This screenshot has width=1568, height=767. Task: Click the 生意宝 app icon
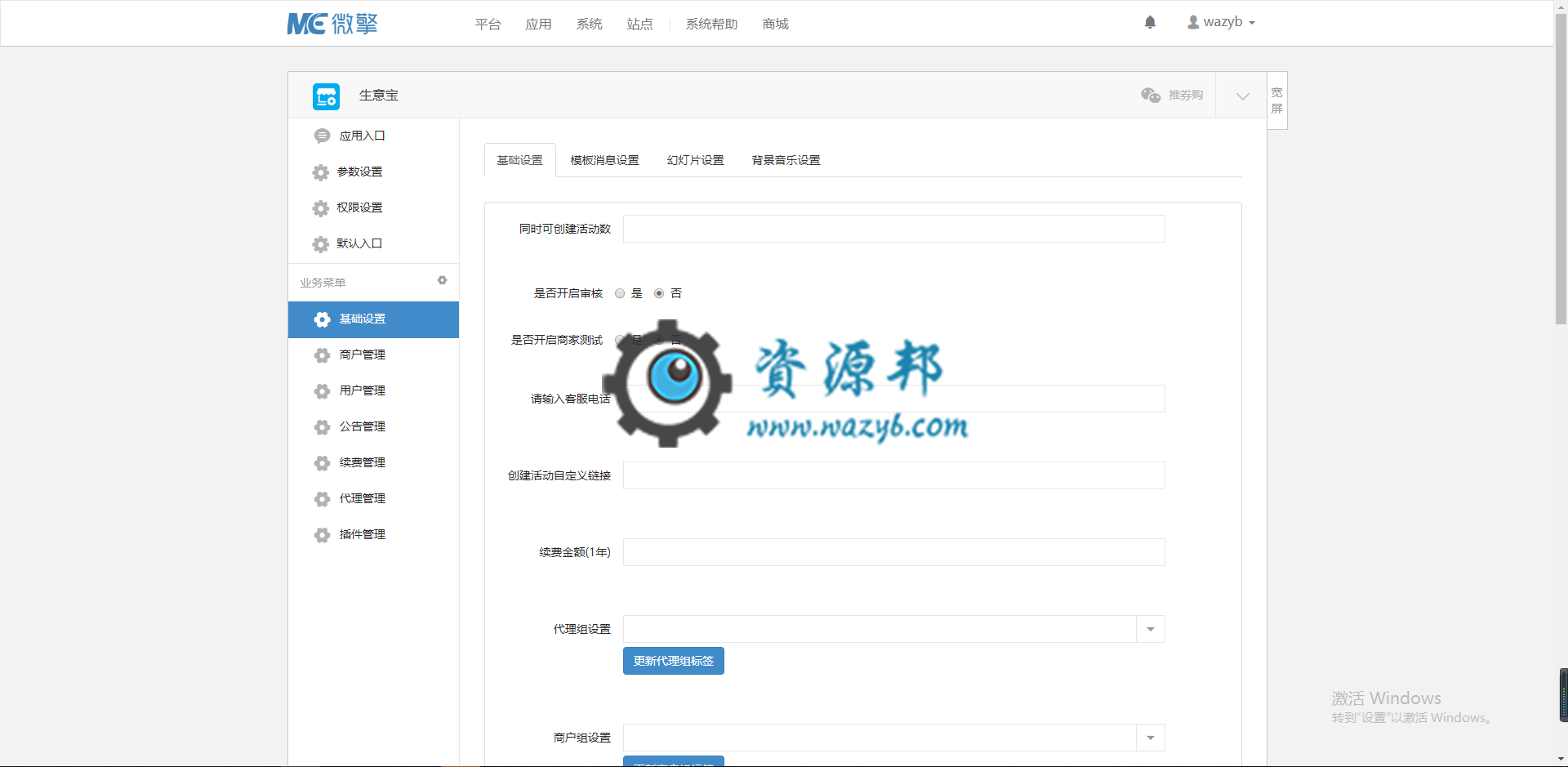coord(326,96)
